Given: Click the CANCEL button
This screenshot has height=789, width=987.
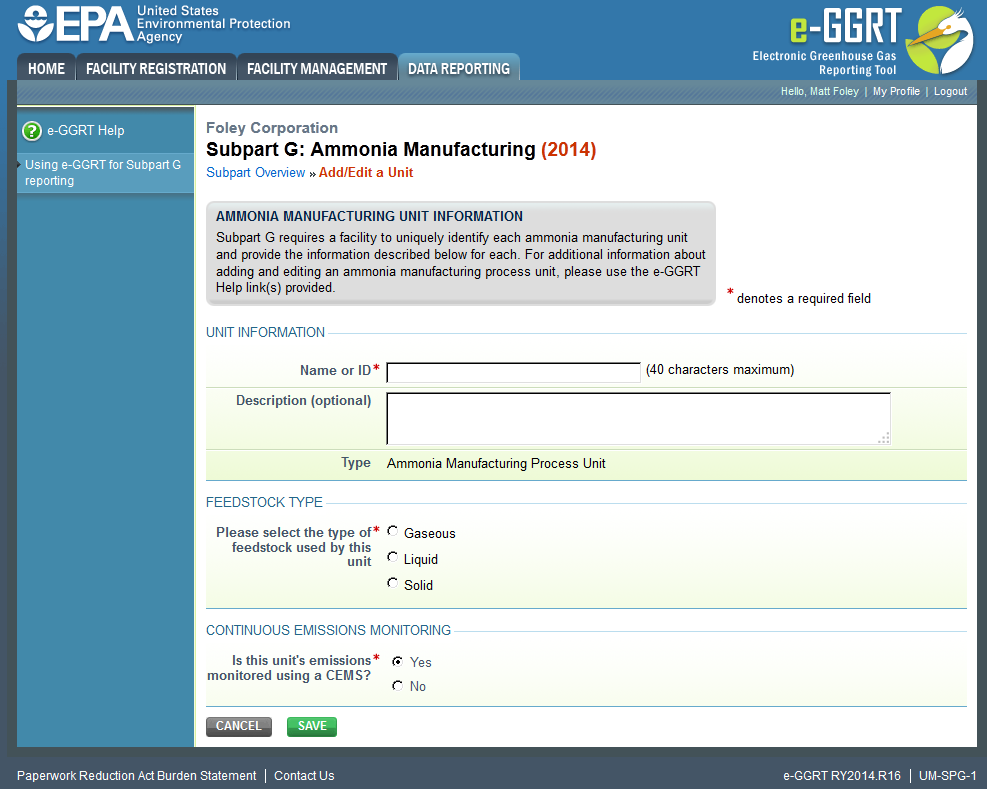Looking at the screenshot, I should pos(239,726).
